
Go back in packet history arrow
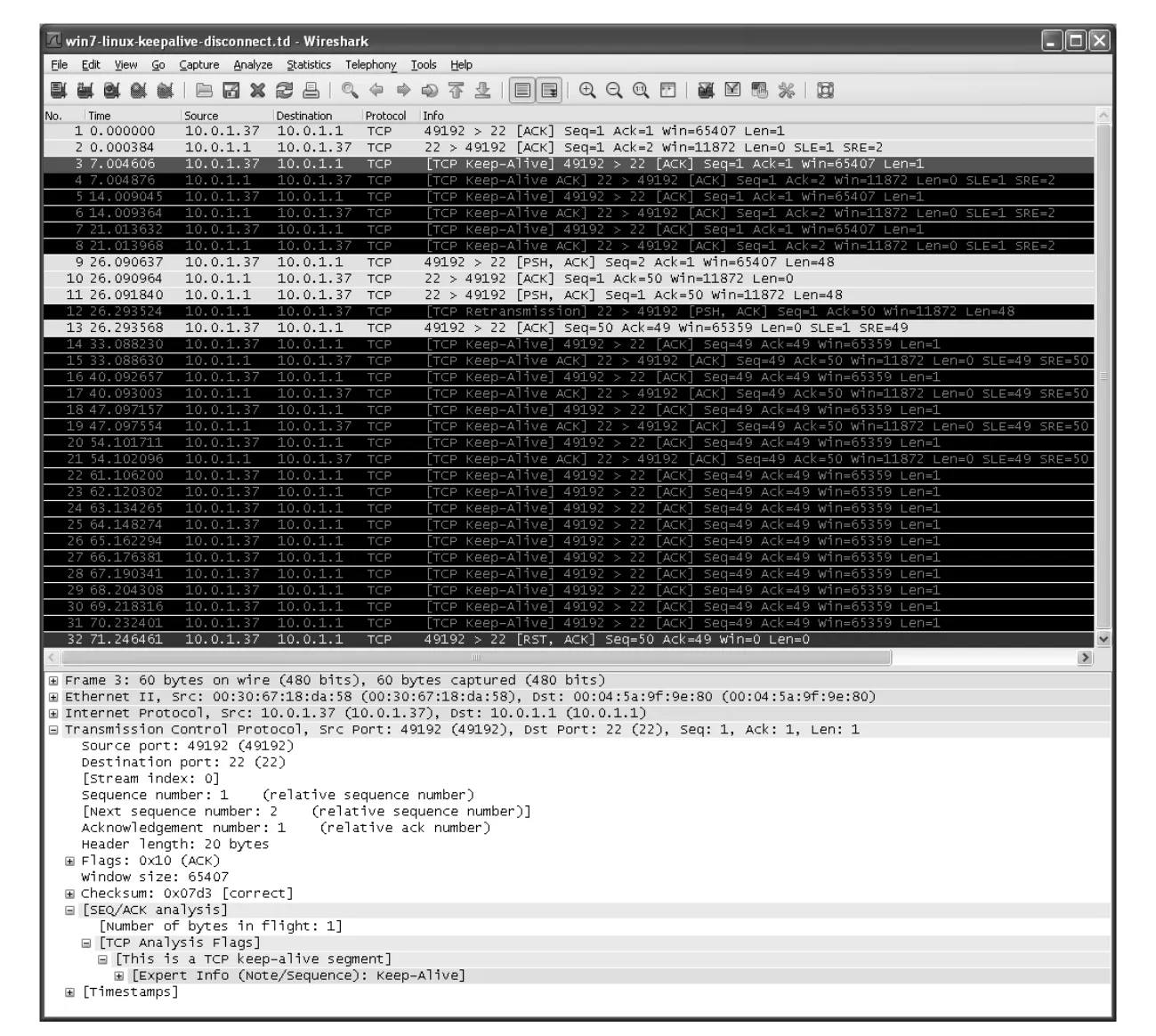(x=376, y=90)
